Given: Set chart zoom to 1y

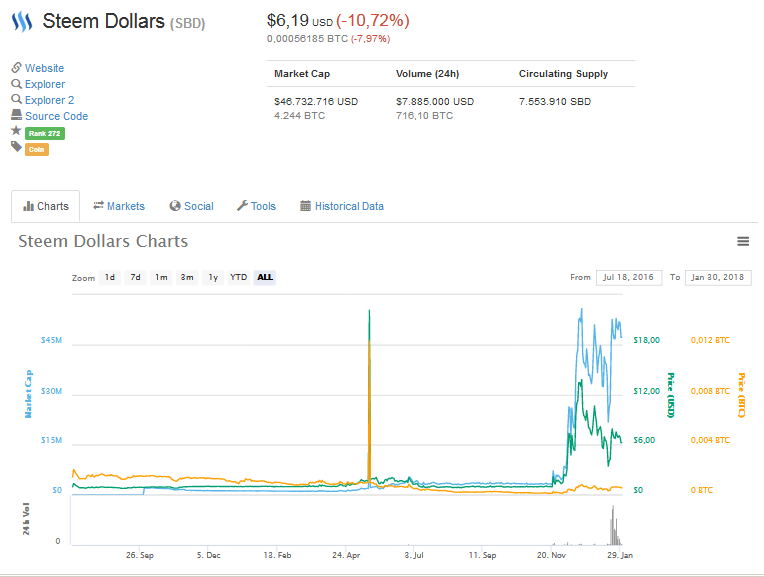Looking at the screenshot, I should point(213,277).
